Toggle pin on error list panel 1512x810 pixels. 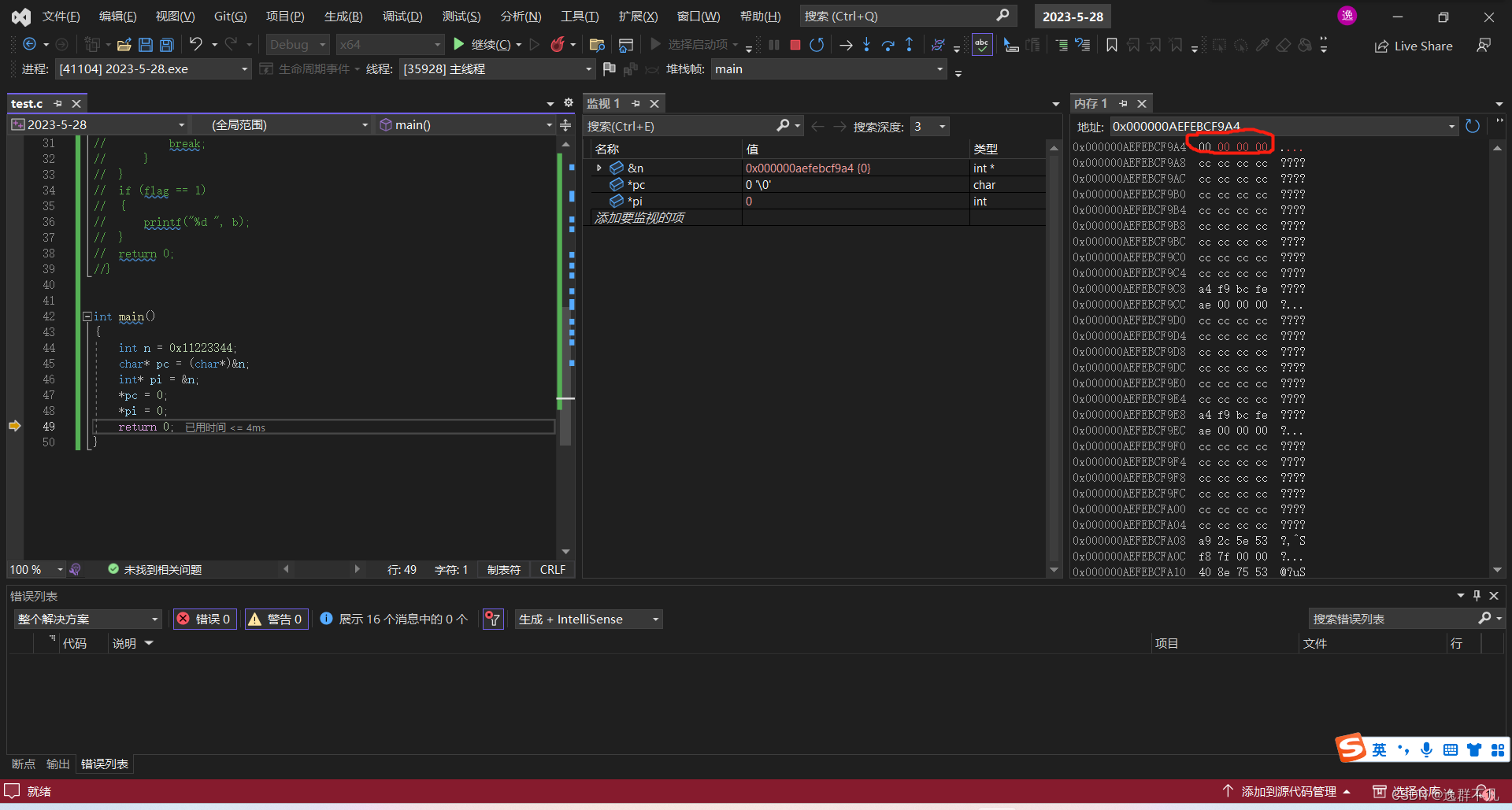[x=1477, y=596]
